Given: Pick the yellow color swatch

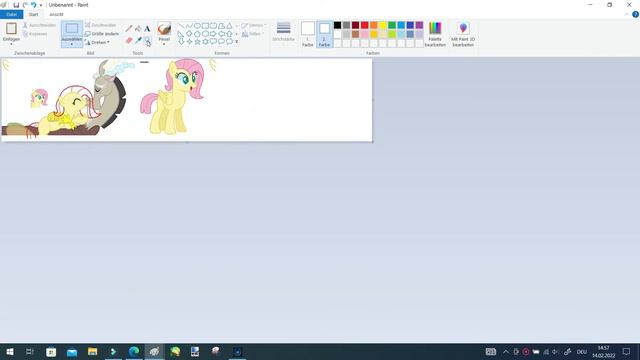Looking at the screenshot, I should [383, 25].
